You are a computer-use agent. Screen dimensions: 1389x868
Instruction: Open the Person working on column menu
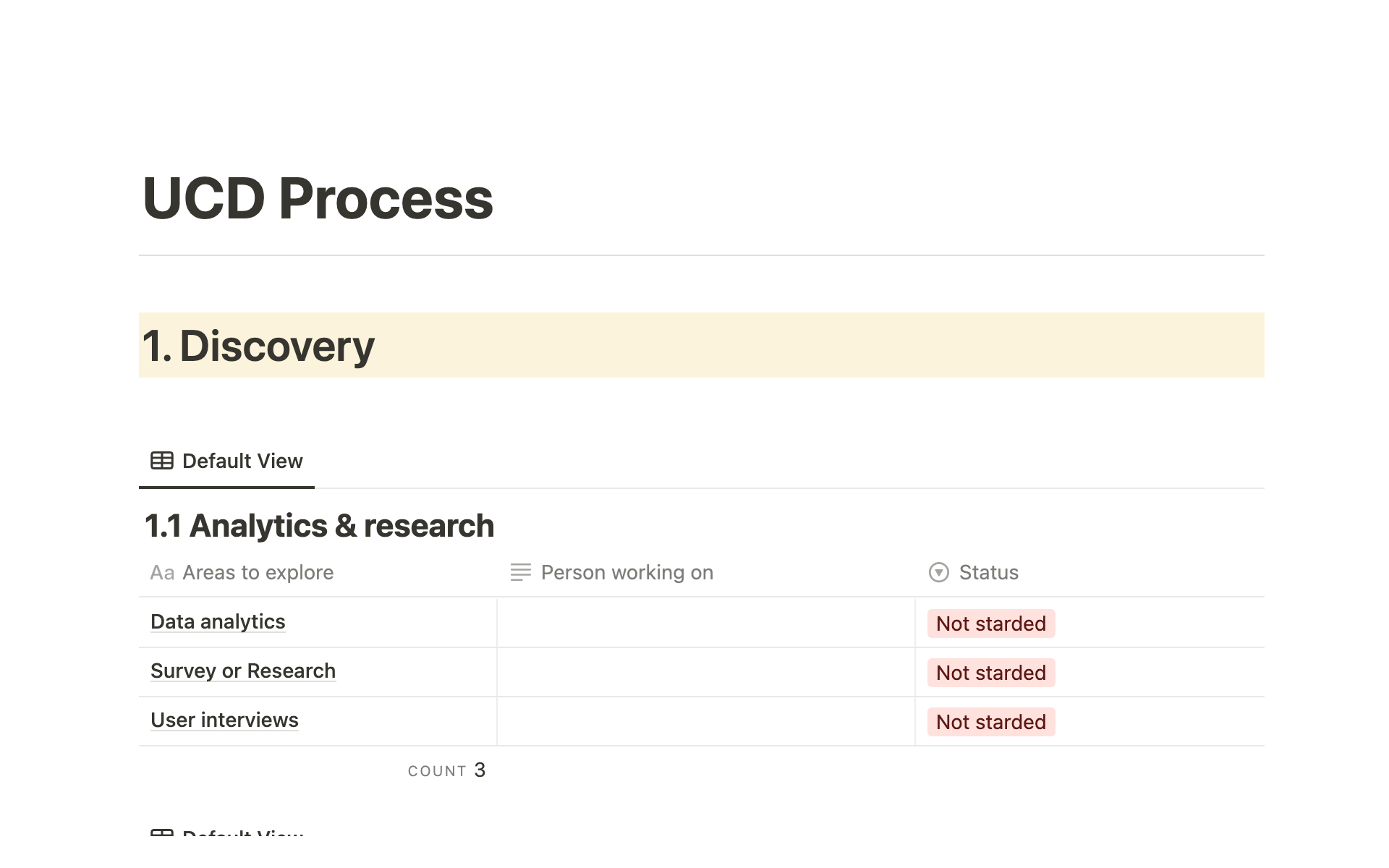tap(626, 573)
